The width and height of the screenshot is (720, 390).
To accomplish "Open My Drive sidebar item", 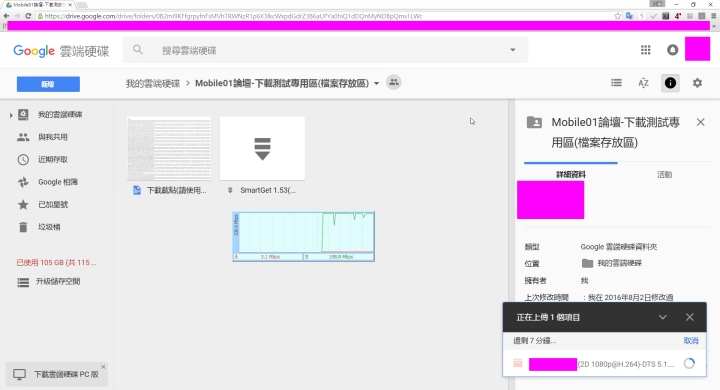I will tap(60, 114).
